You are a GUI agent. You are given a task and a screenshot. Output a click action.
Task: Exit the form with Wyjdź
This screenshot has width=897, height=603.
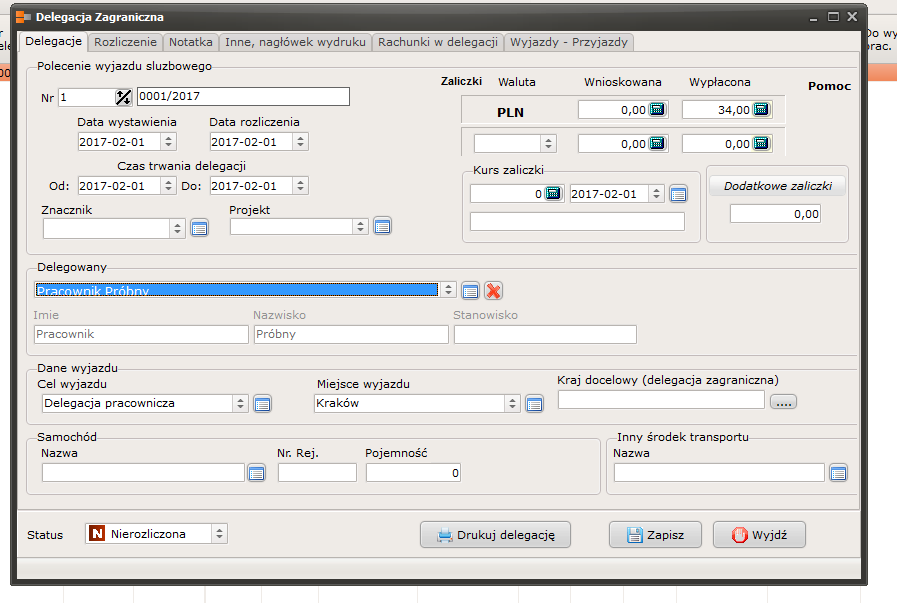click(x=759, y=535)
